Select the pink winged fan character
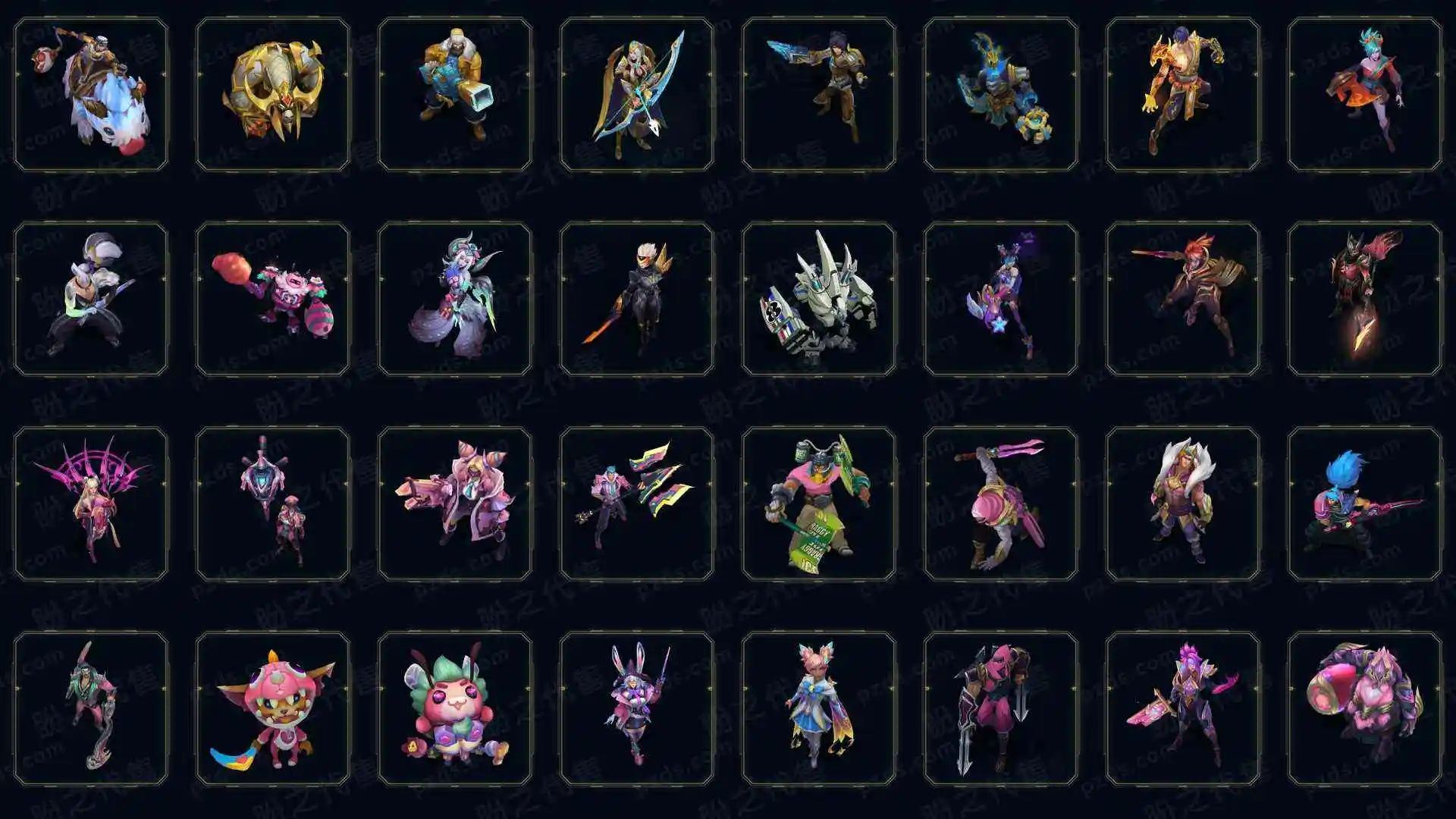Viewport: 1456px width, 819px height. 91,504
